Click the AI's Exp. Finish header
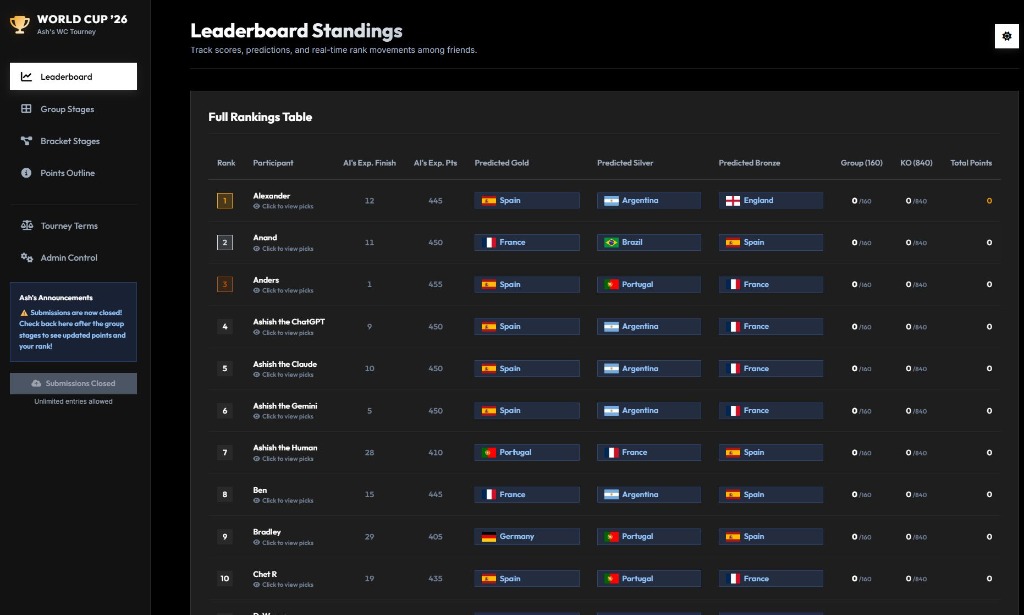1024x615 pixels. [x=370, y=163]
